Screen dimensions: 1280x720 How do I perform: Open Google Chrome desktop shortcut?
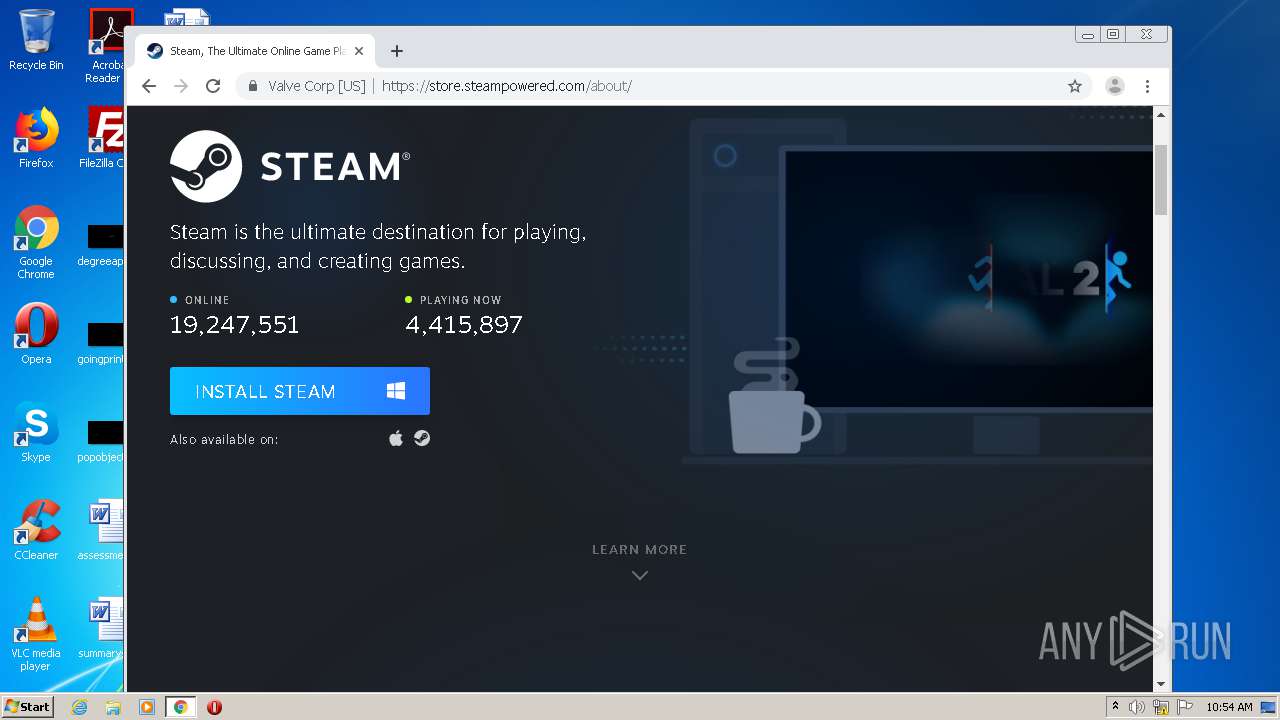coord(36,243)
